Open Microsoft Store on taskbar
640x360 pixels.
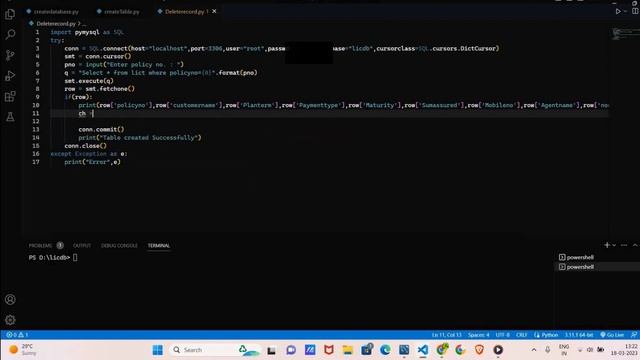[367, 350]
